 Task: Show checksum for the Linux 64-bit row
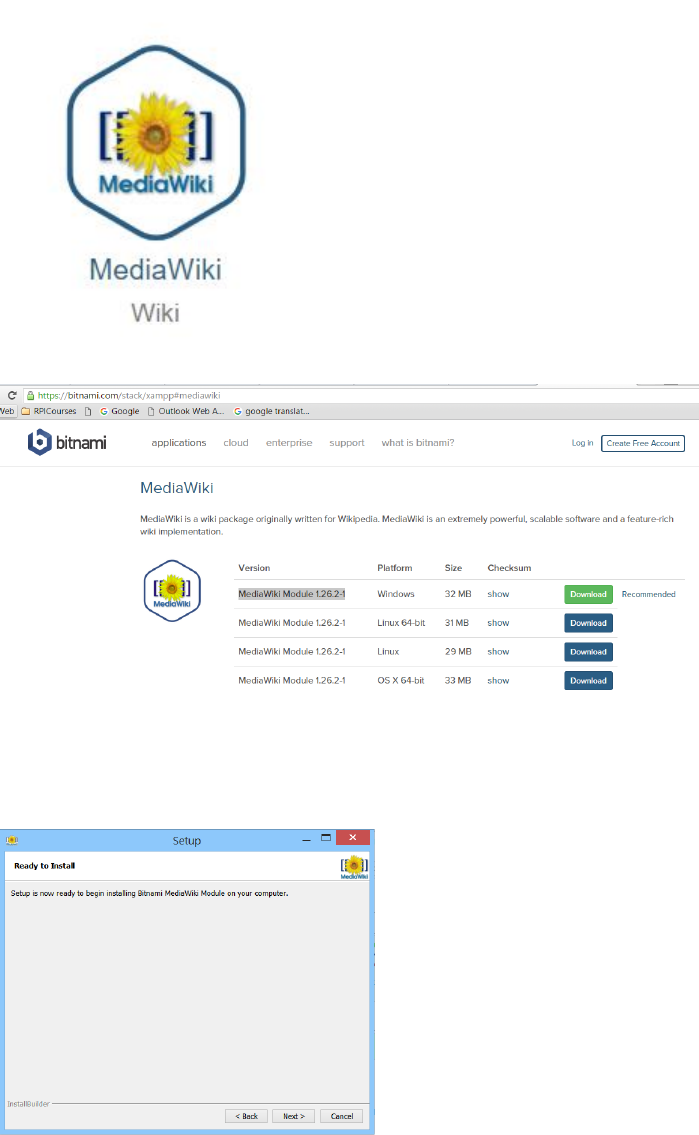click(x=498, y=623)
